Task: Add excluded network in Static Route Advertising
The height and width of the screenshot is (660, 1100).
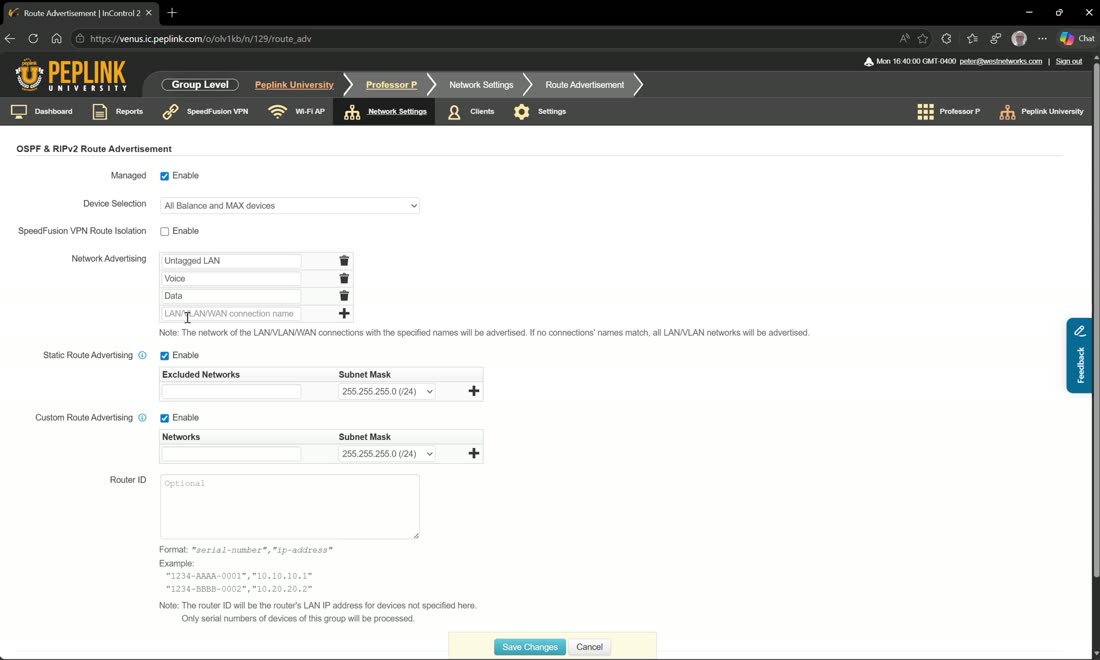Action: [x=474, y=391]
